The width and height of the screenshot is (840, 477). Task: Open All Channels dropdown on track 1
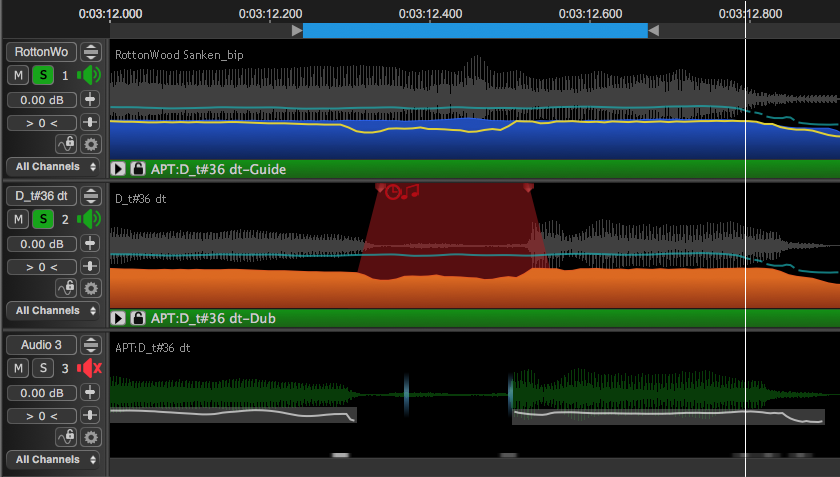pyautogui.click(x=53, y=166)
